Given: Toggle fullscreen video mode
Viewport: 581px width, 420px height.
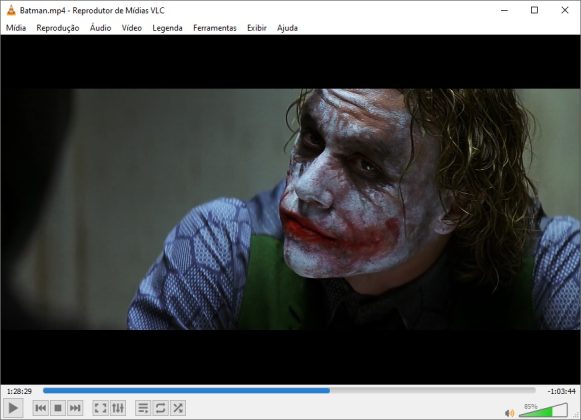Looking at the screenshot, I should (x=100, y=408).
